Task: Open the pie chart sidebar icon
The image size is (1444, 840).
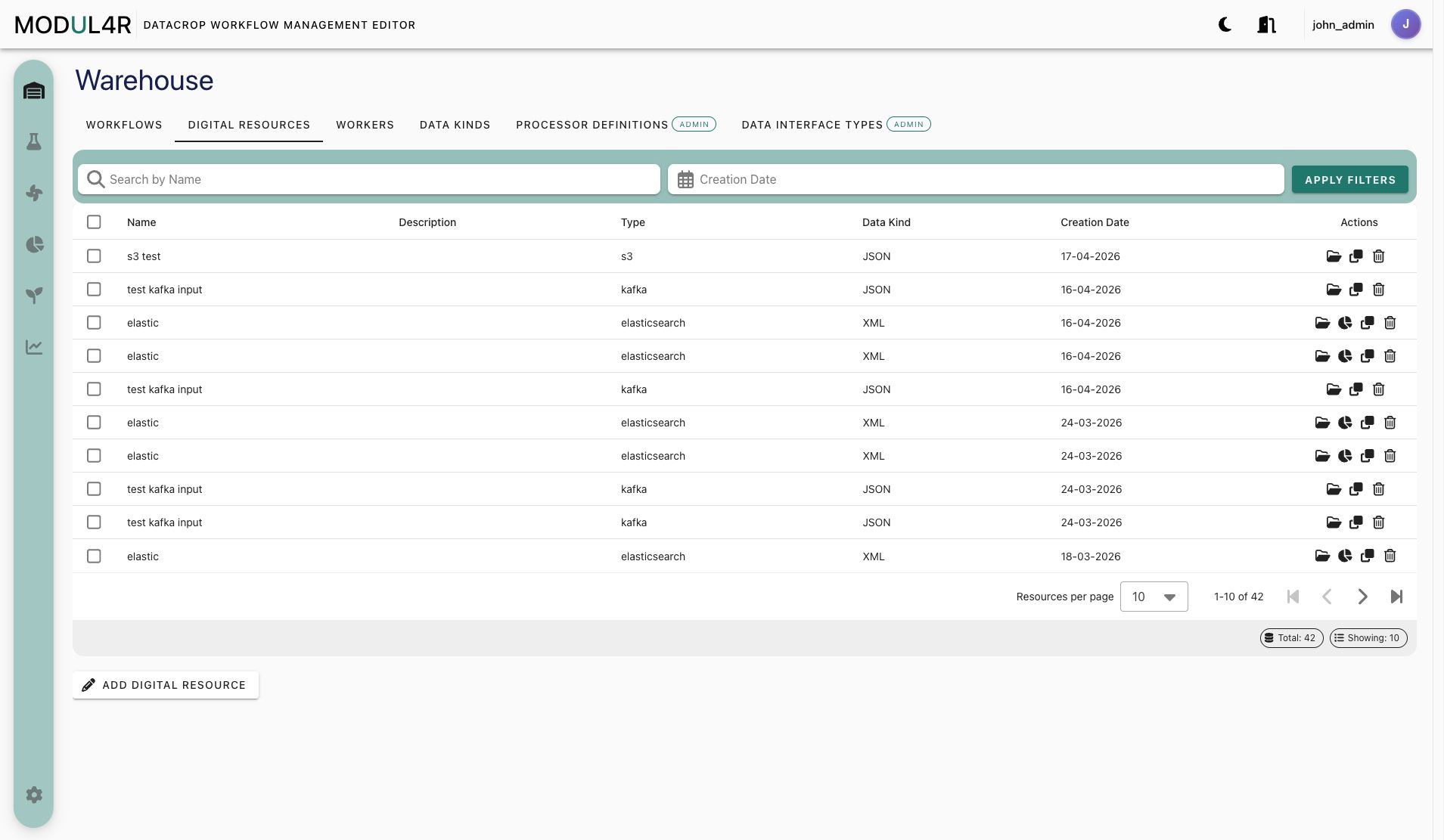Action: (x=34, y=244)
